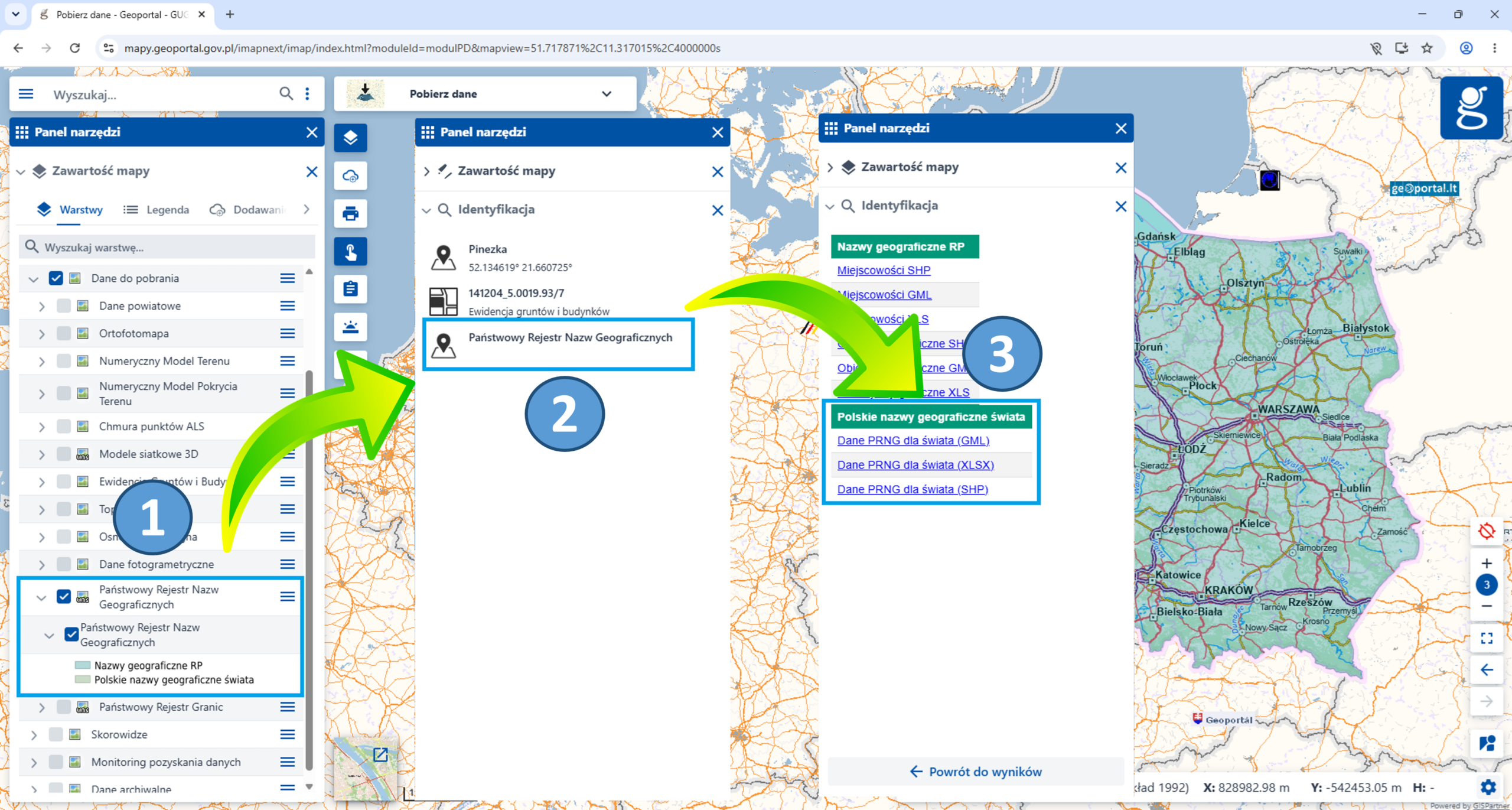Switch to the Legenda tab
This screenshot has width=1512, height=810.
tap(157, 210)
